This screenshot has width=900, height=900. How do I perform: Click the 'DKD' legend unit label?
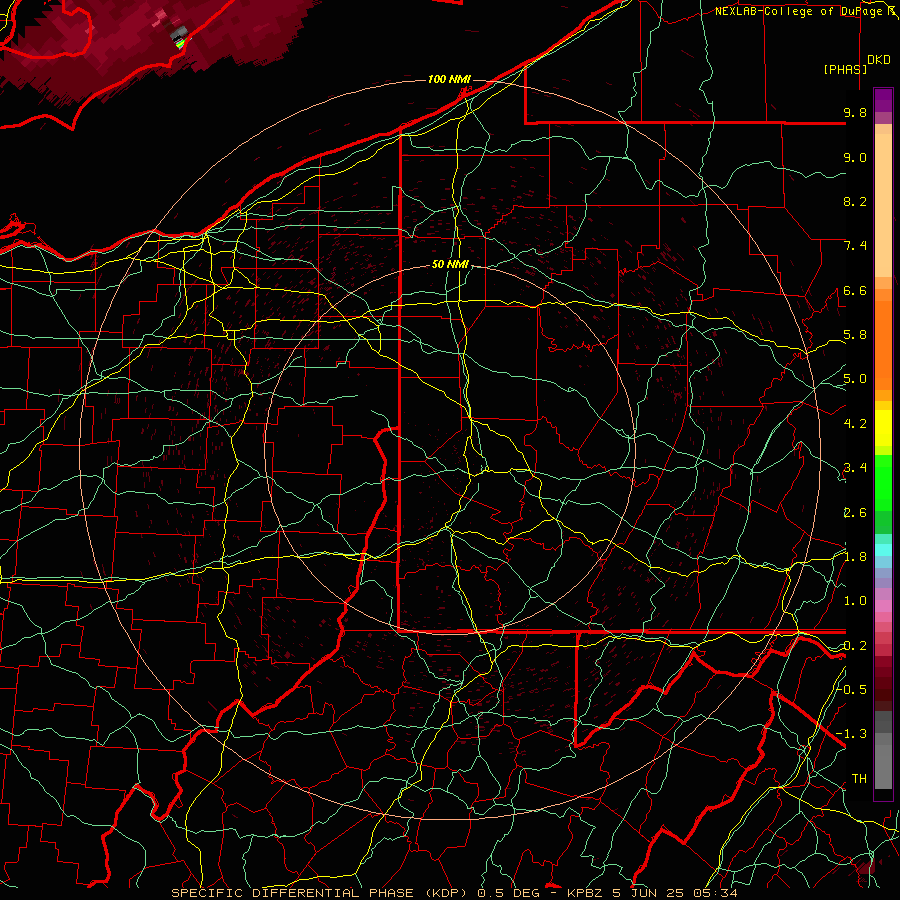pyautogui.click(x=879, y=60)
